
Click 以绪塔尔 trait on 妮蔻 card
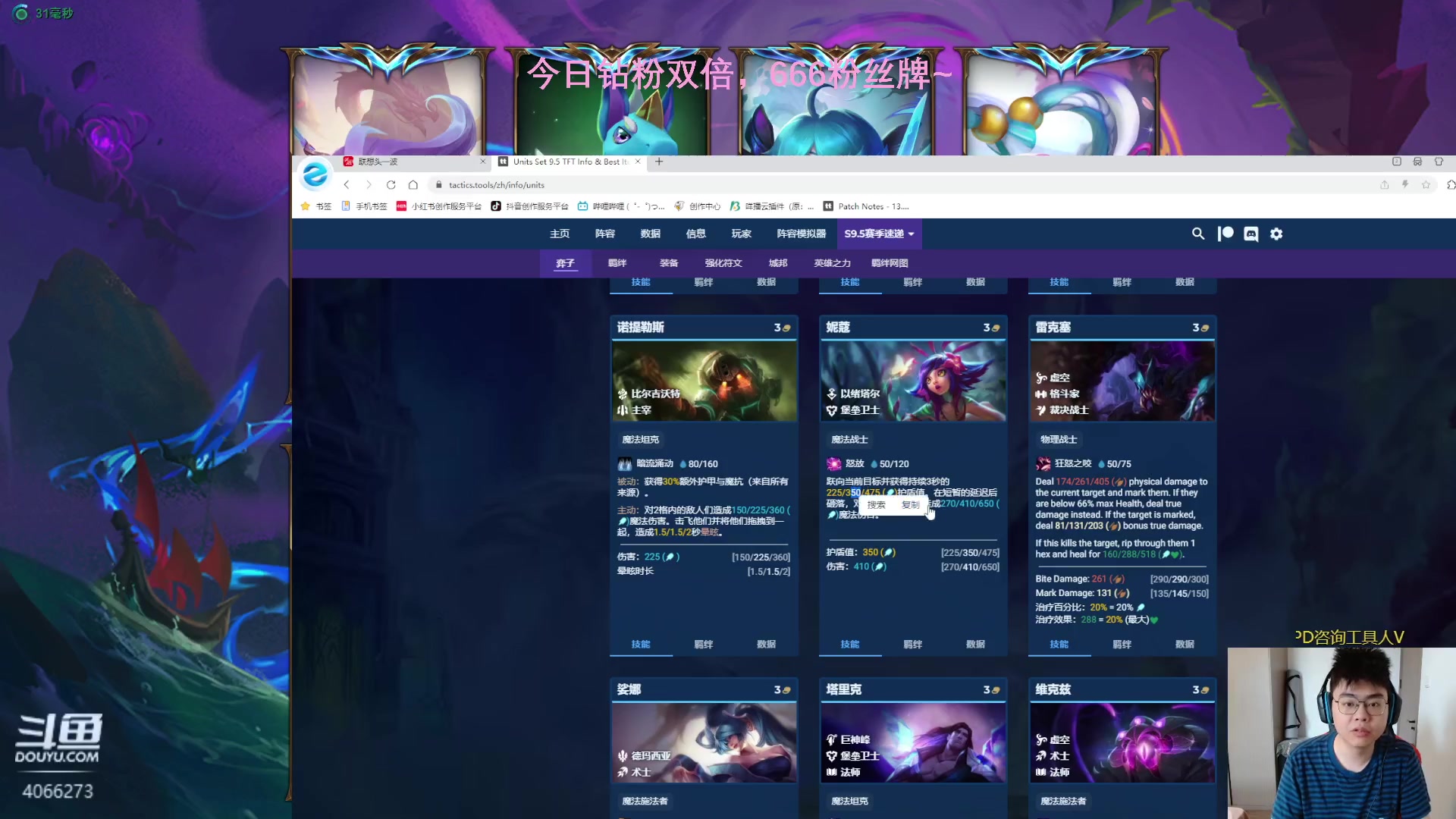point(853,394)
